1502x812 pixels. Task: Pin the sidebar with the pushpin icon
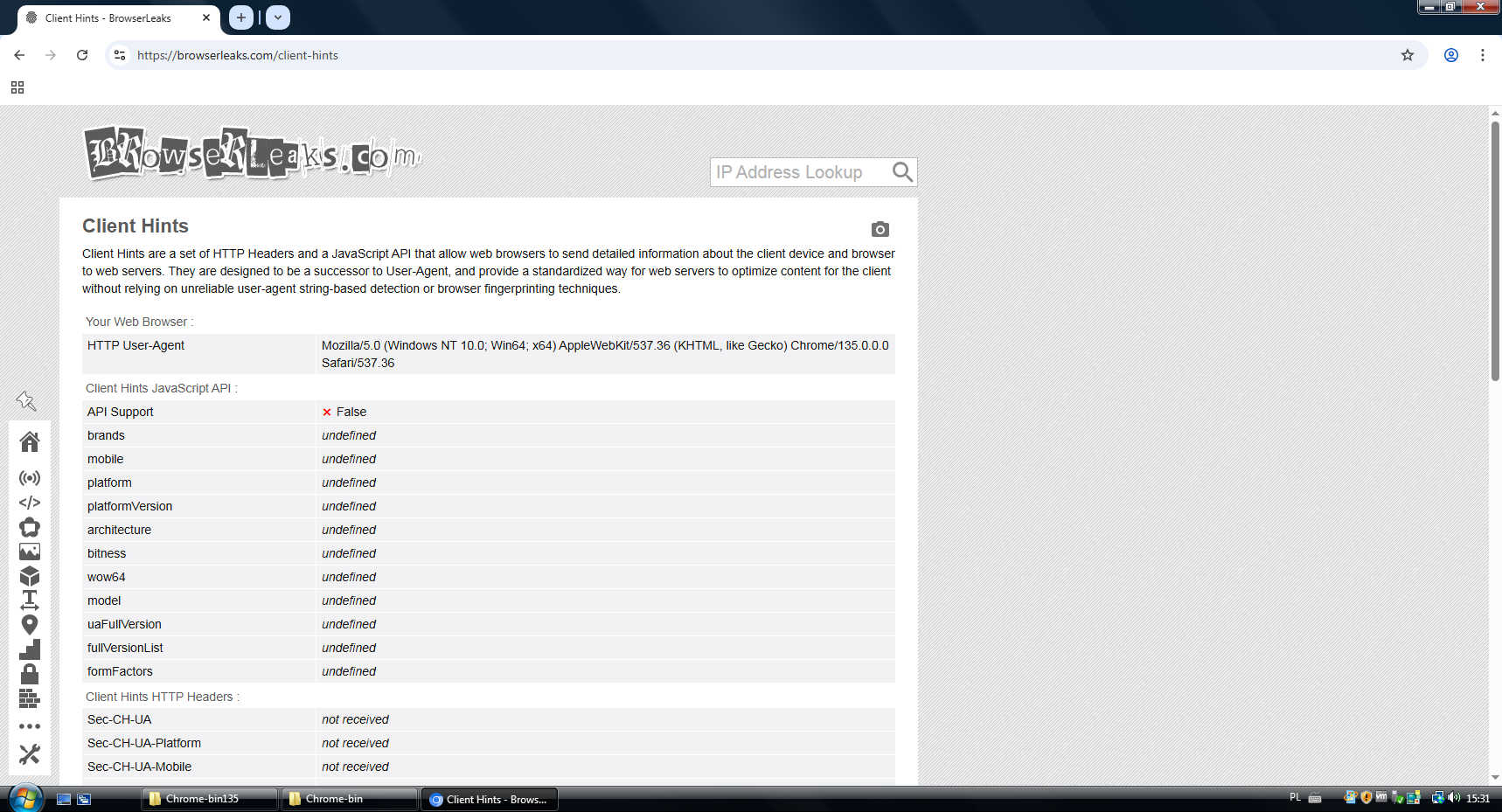pyautogui.click(x=26, y=401)
